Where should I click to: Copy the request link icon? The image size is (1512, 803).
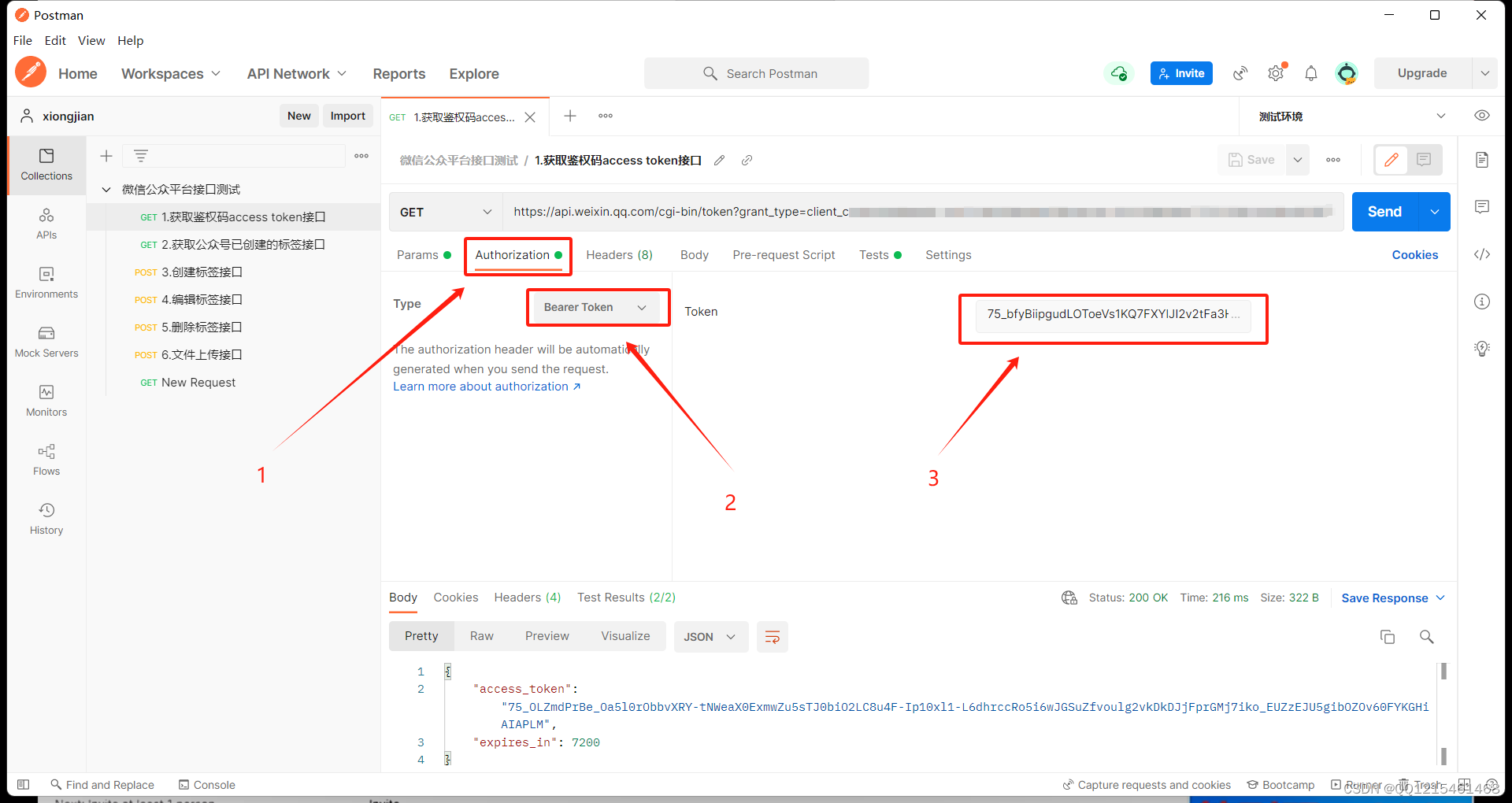[747, 160]
